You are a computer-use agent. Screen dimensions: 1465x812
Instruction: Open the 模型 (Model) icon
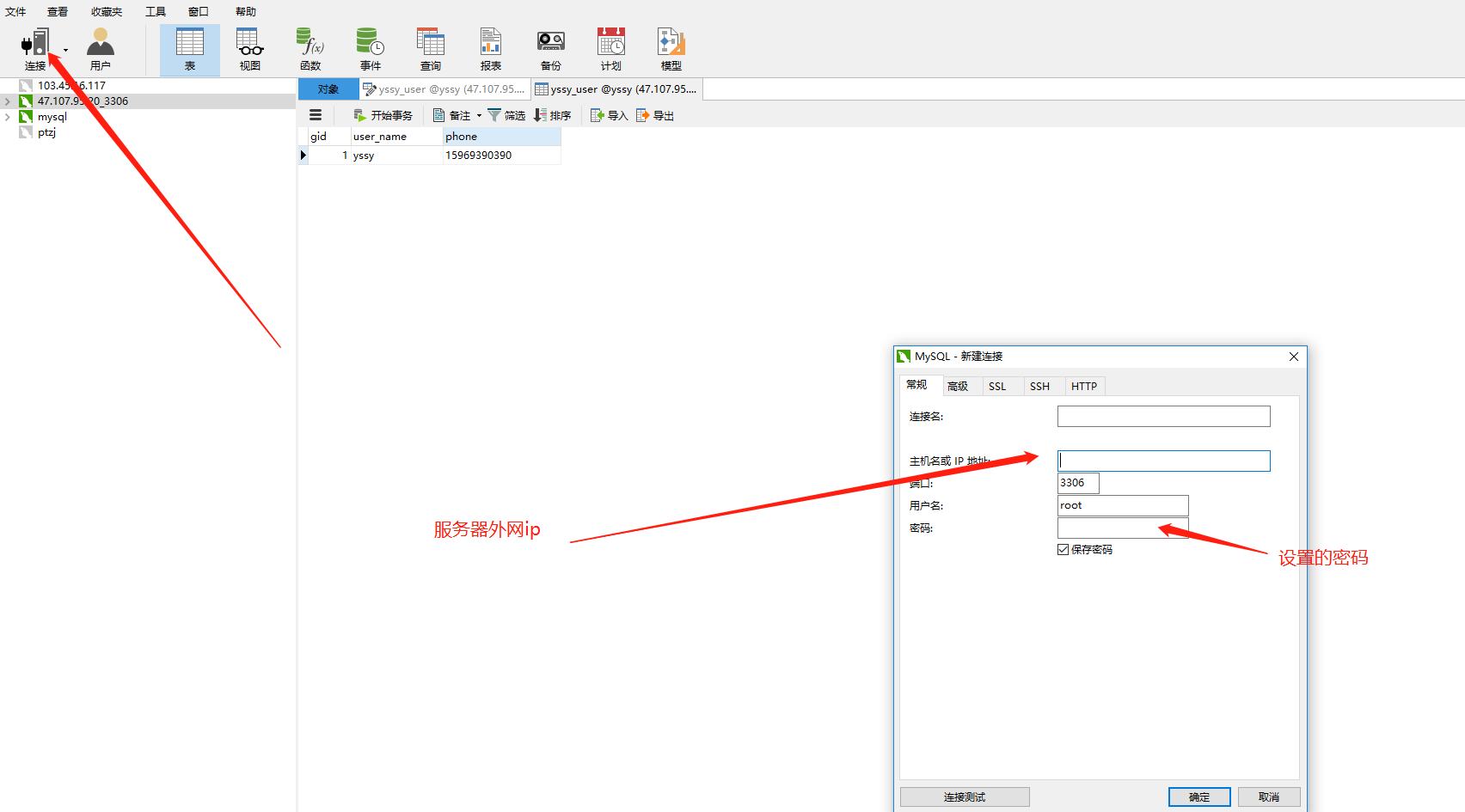pos(671,49)
